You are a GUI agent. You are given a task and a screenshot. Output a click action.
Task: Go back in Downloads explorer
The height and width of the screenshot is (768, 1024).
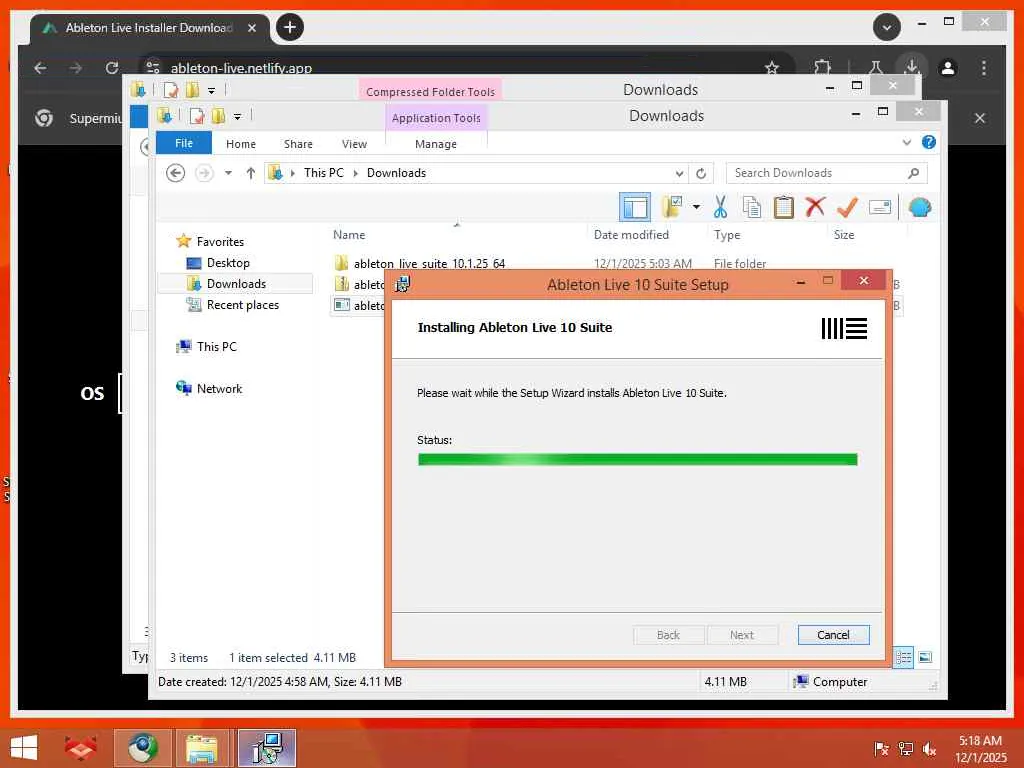(x=175, y=173)
